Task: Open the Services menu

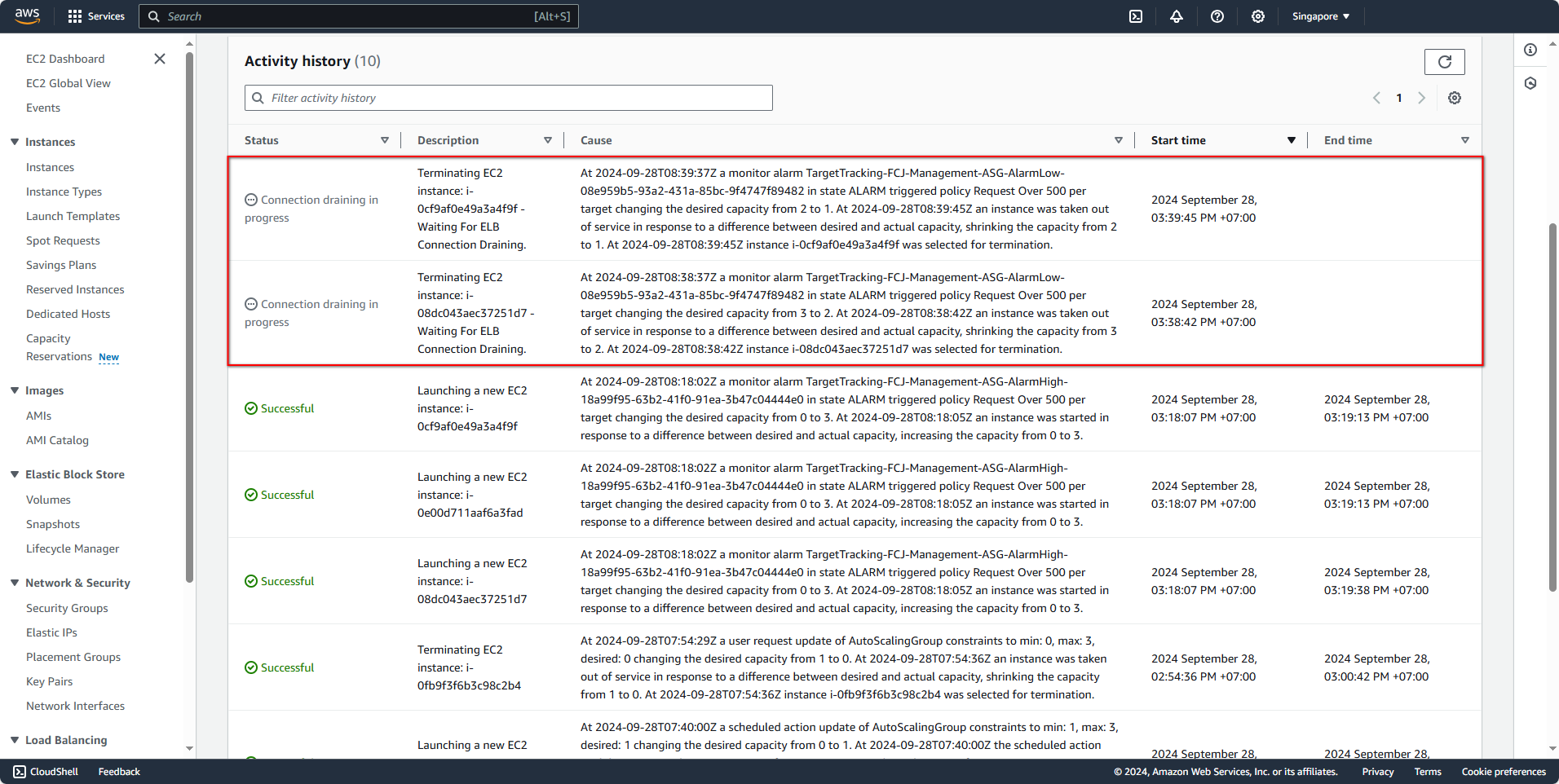Action: click(96, 16)
